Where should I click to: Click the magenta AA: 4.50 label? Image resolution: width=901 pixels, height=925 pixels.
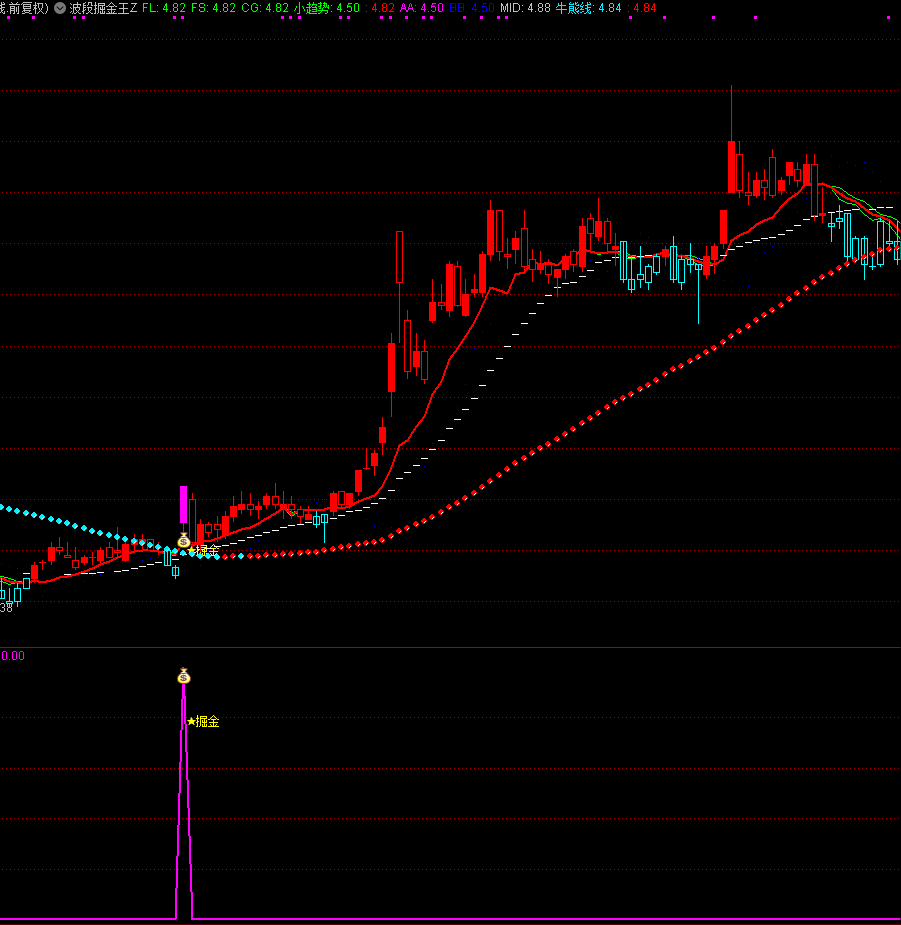[x=421, y=8]
